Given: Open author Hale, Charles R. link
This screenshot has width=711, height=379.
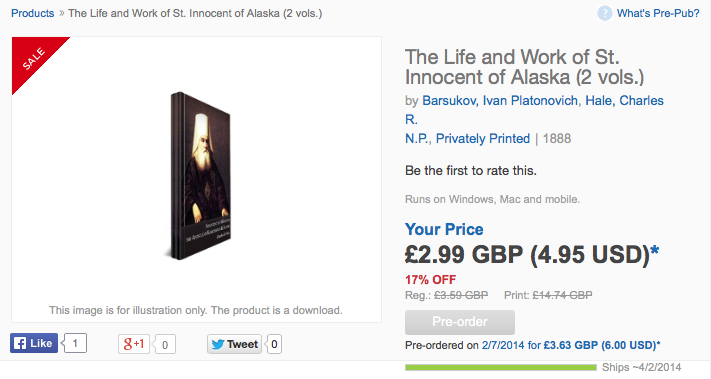Looking at the screenshot, I should [x=624, y=100].
